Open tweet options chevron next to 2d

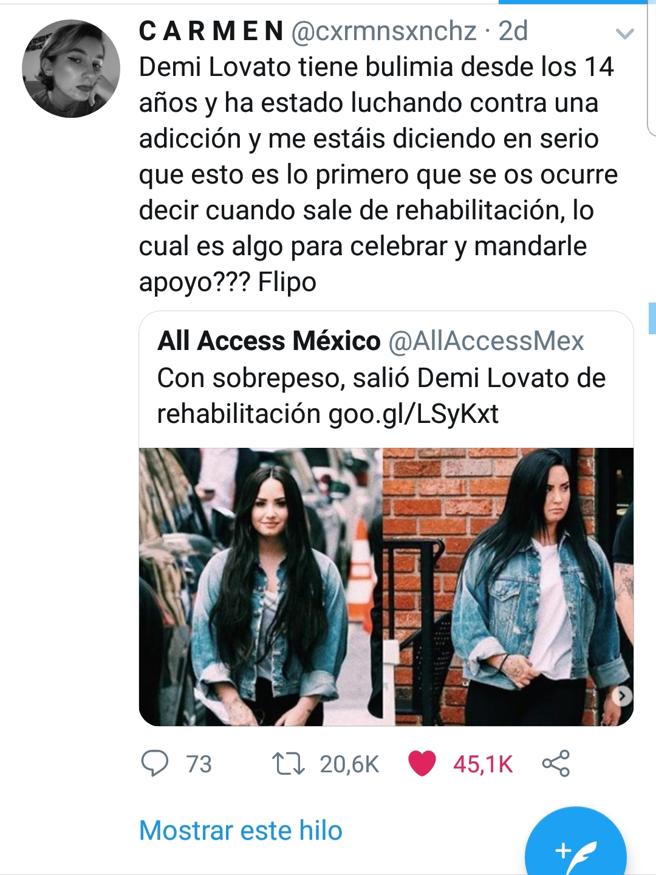point(624,33)
